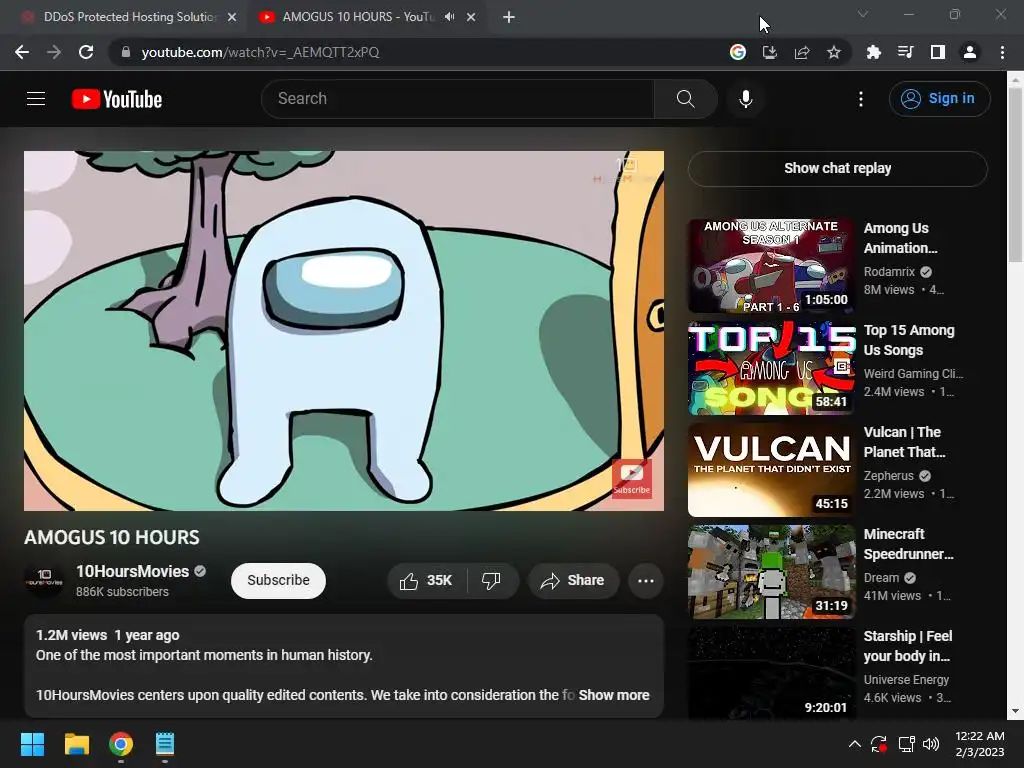1024x768 pixels.
Task: Open Notepad icon on taskbar
Action: (x=165, y=744)
